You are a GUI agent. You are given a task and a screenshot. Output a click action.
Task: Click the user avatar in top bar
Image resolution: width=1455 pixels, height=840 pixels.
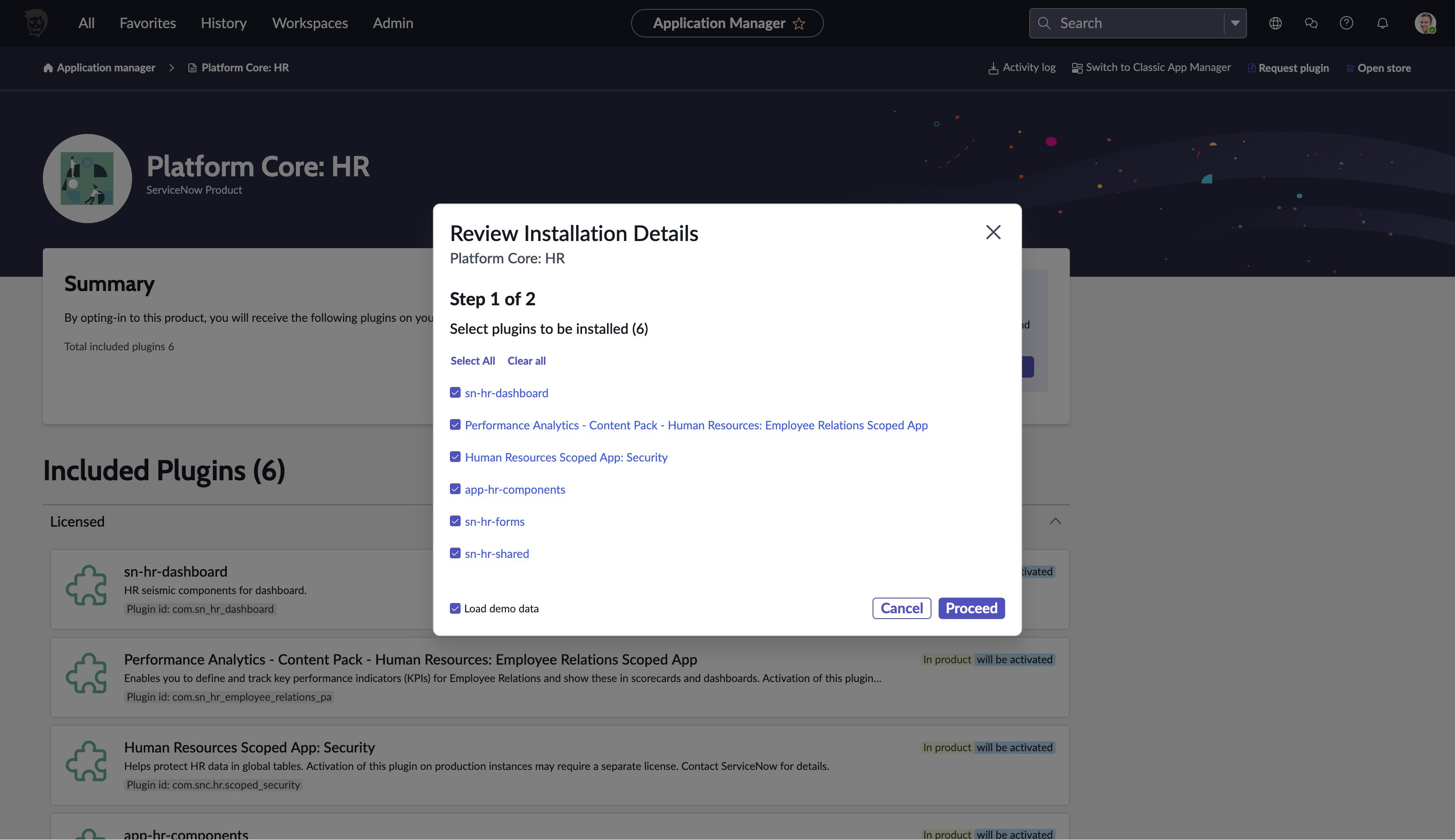click(1424, 23)
